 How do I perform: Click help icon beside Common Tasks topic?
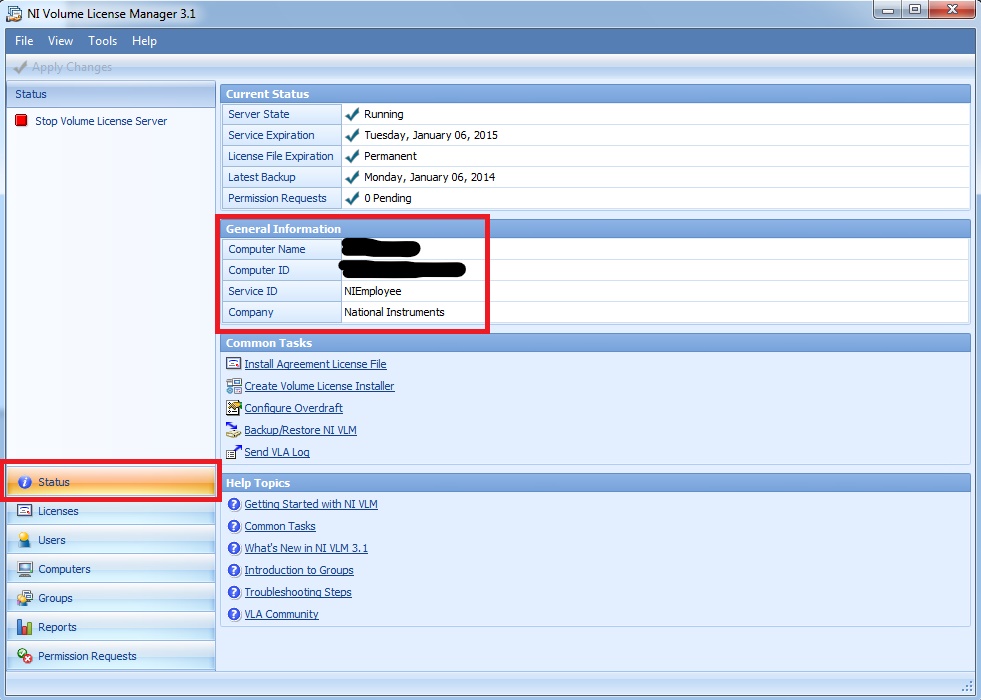tap(234, 525)
